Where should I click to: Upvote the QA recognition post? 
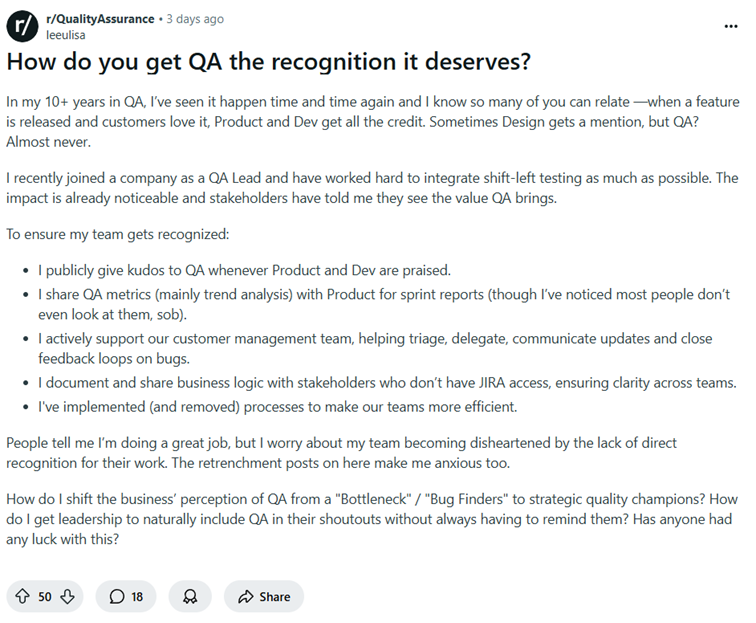pyautogui.click(x=22, y=596)
